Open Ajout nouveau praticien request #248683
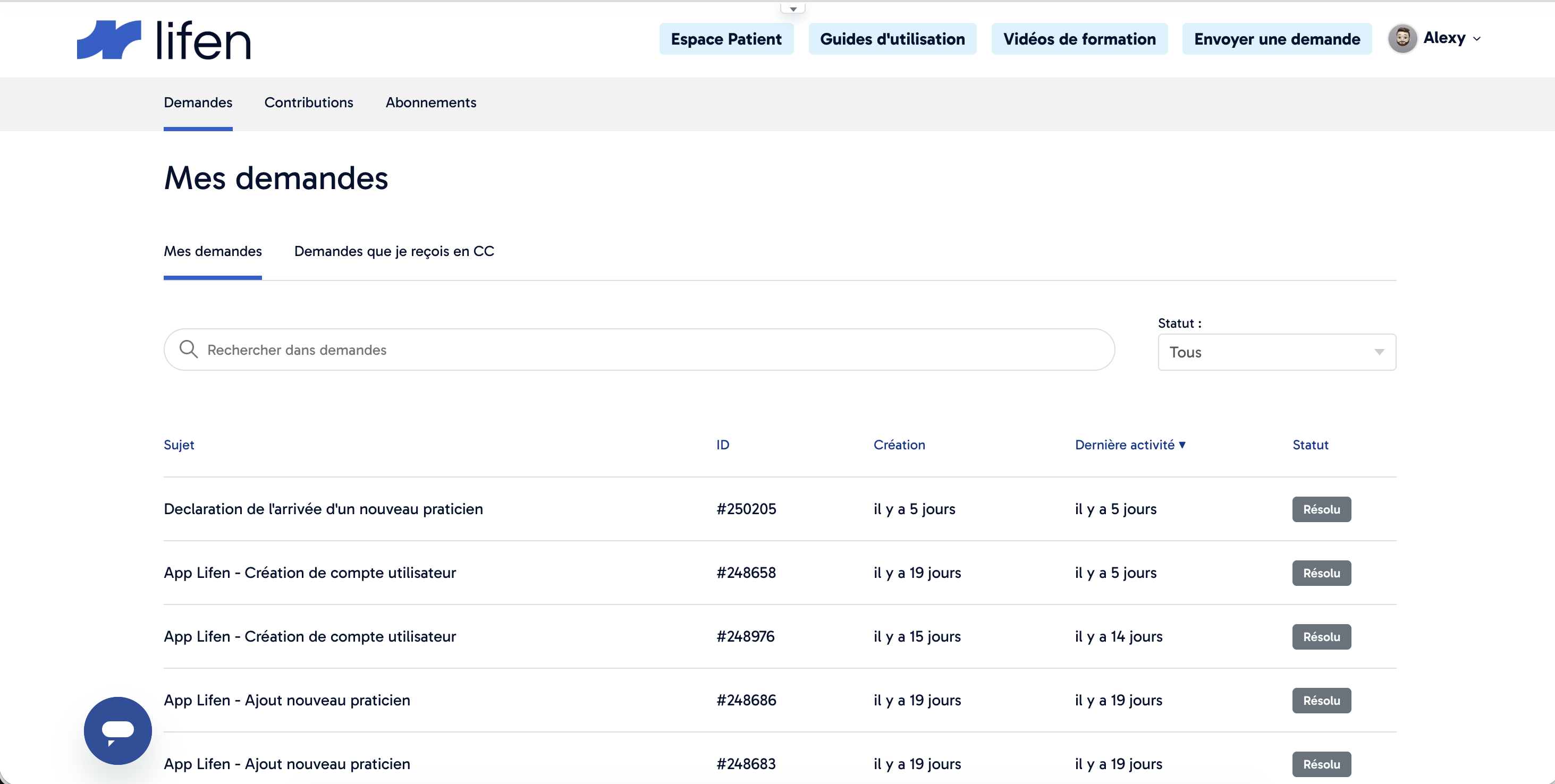The image size is (1555, 784). (287, 763)
